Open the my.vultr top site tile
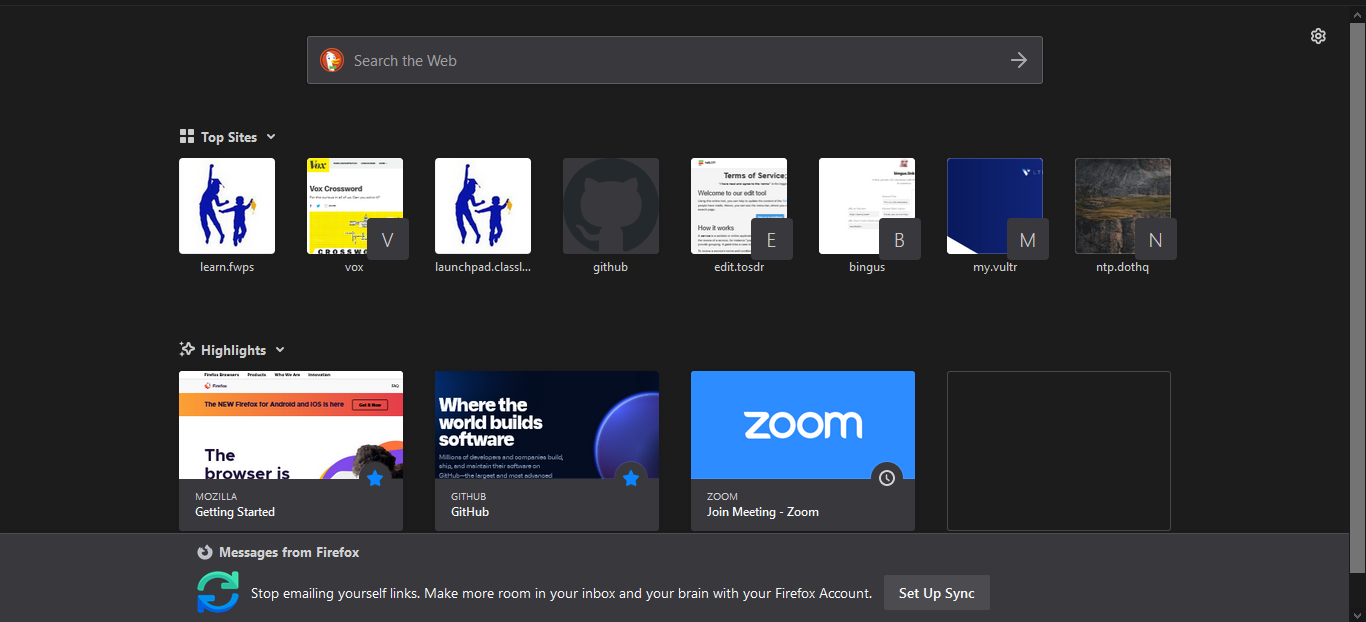The image size is (1366, 622). coord(995,206)
